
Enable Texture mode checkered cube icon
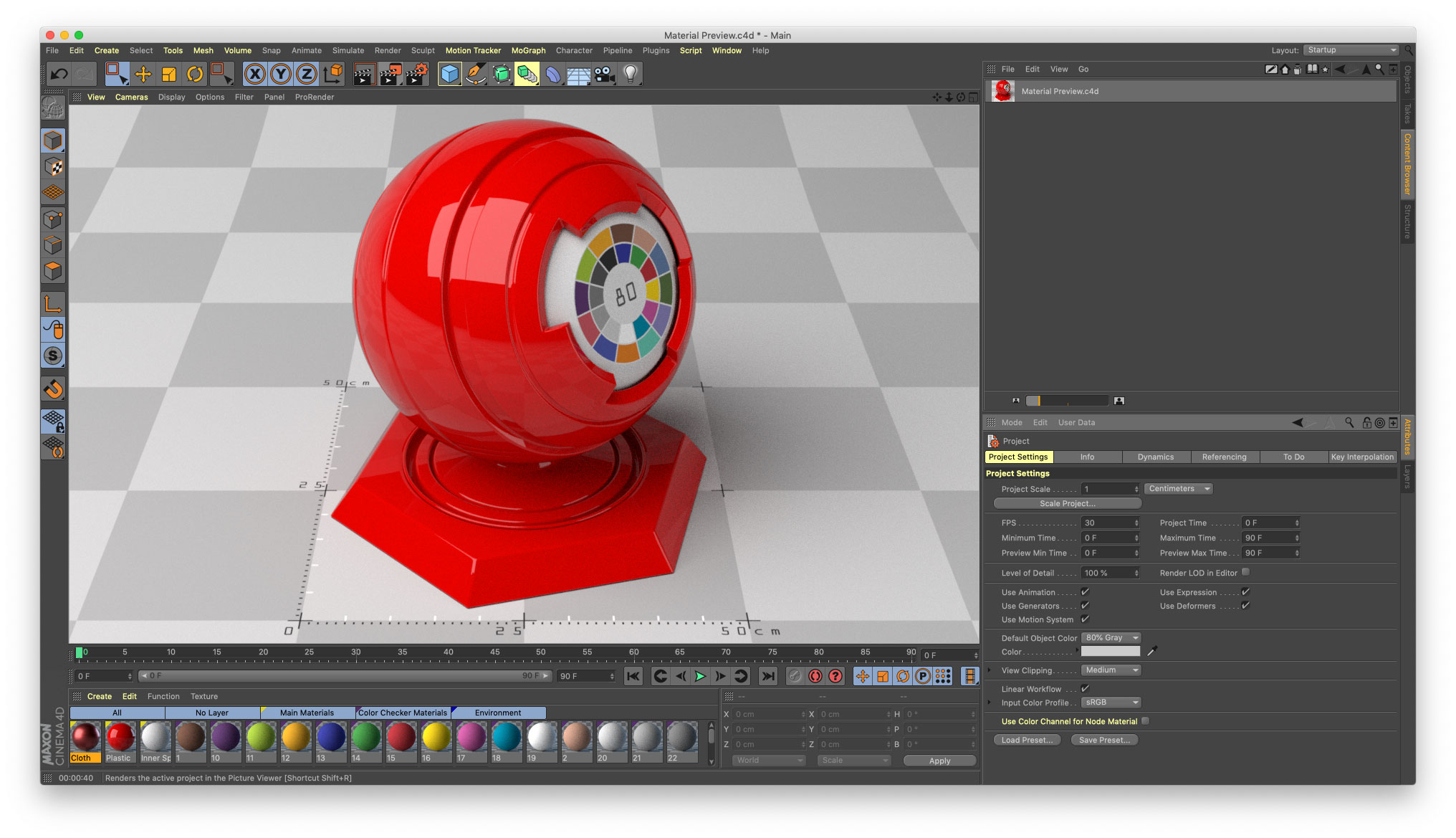(x=53, y=167)
